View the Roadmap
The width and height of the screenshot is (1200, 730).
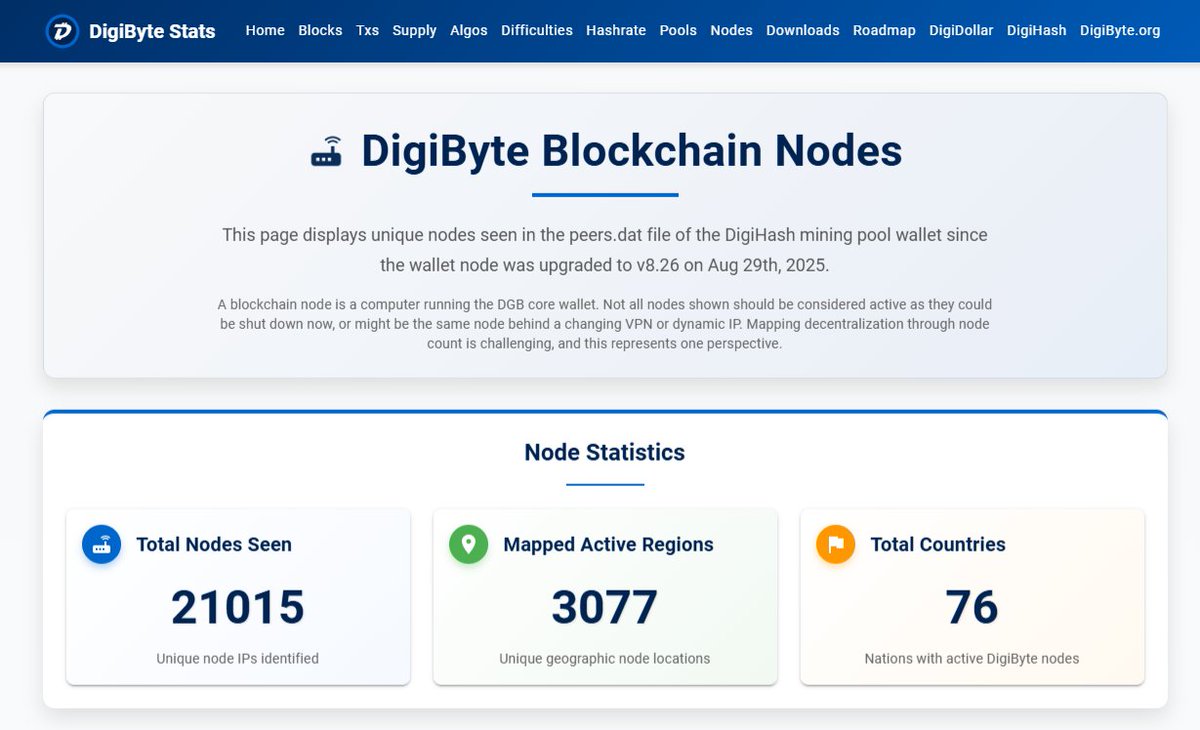[x=884, y=30]
